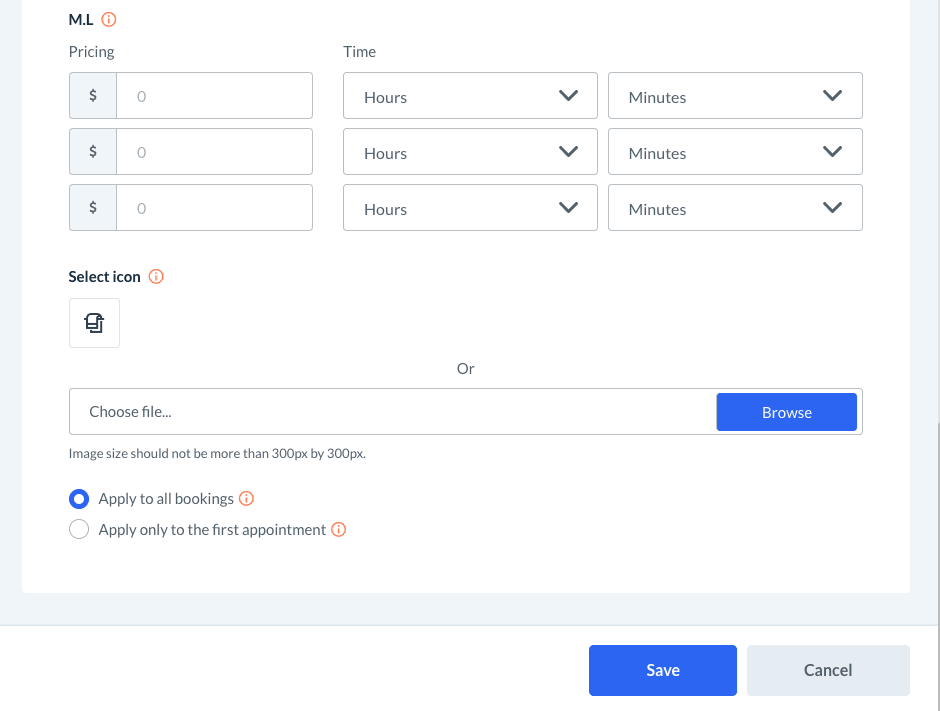Open the first row Hours dropdown
The image size is (940, 711).
coord(470,97)
